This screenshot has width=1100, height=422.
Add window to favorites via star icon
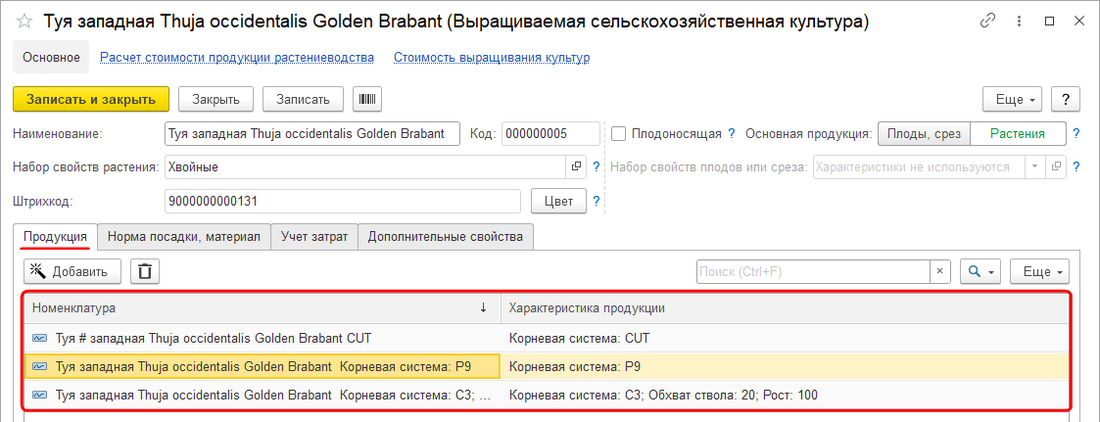point(25,22)
